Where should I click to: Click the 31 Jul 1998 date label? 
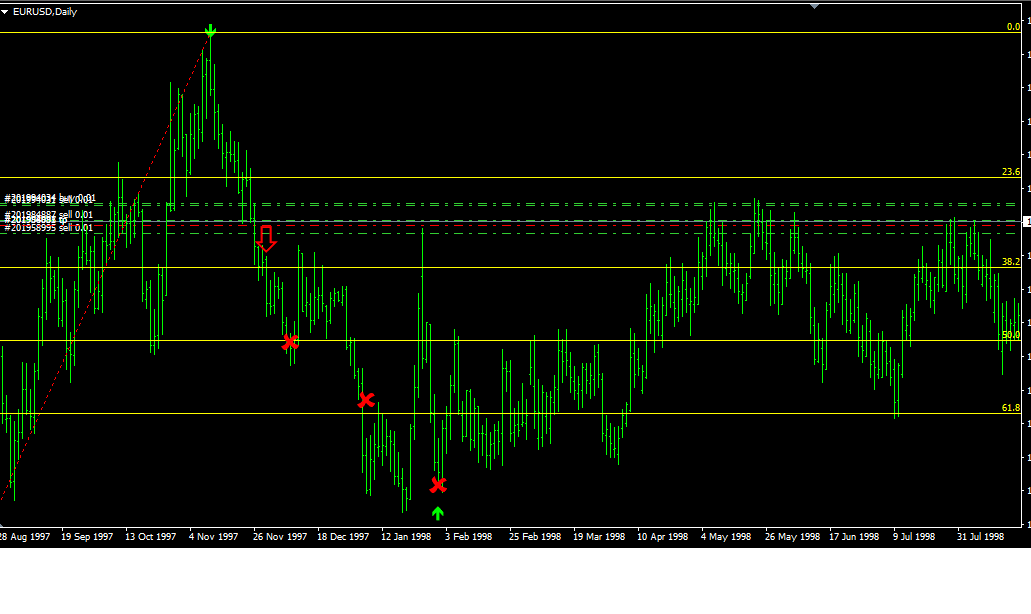click(980, 536)
